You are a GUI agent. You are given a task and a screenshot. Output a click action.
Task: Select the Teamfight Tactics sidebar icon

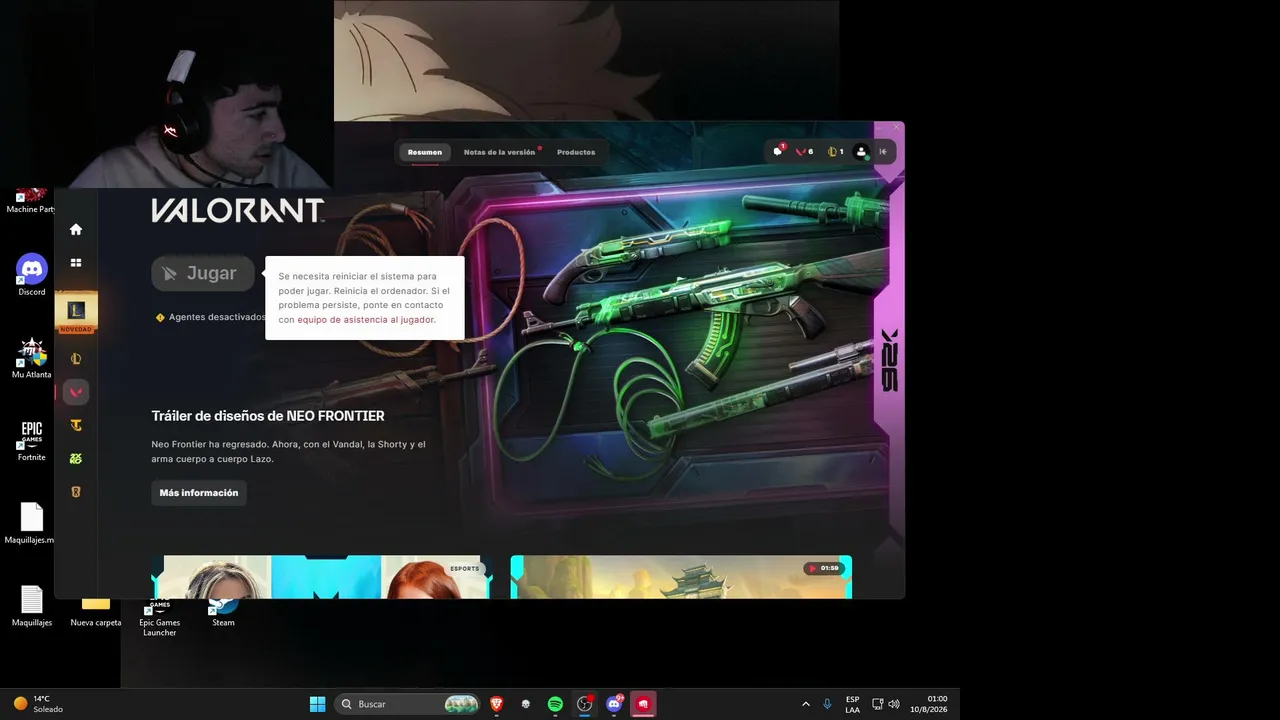coord(76,425)
